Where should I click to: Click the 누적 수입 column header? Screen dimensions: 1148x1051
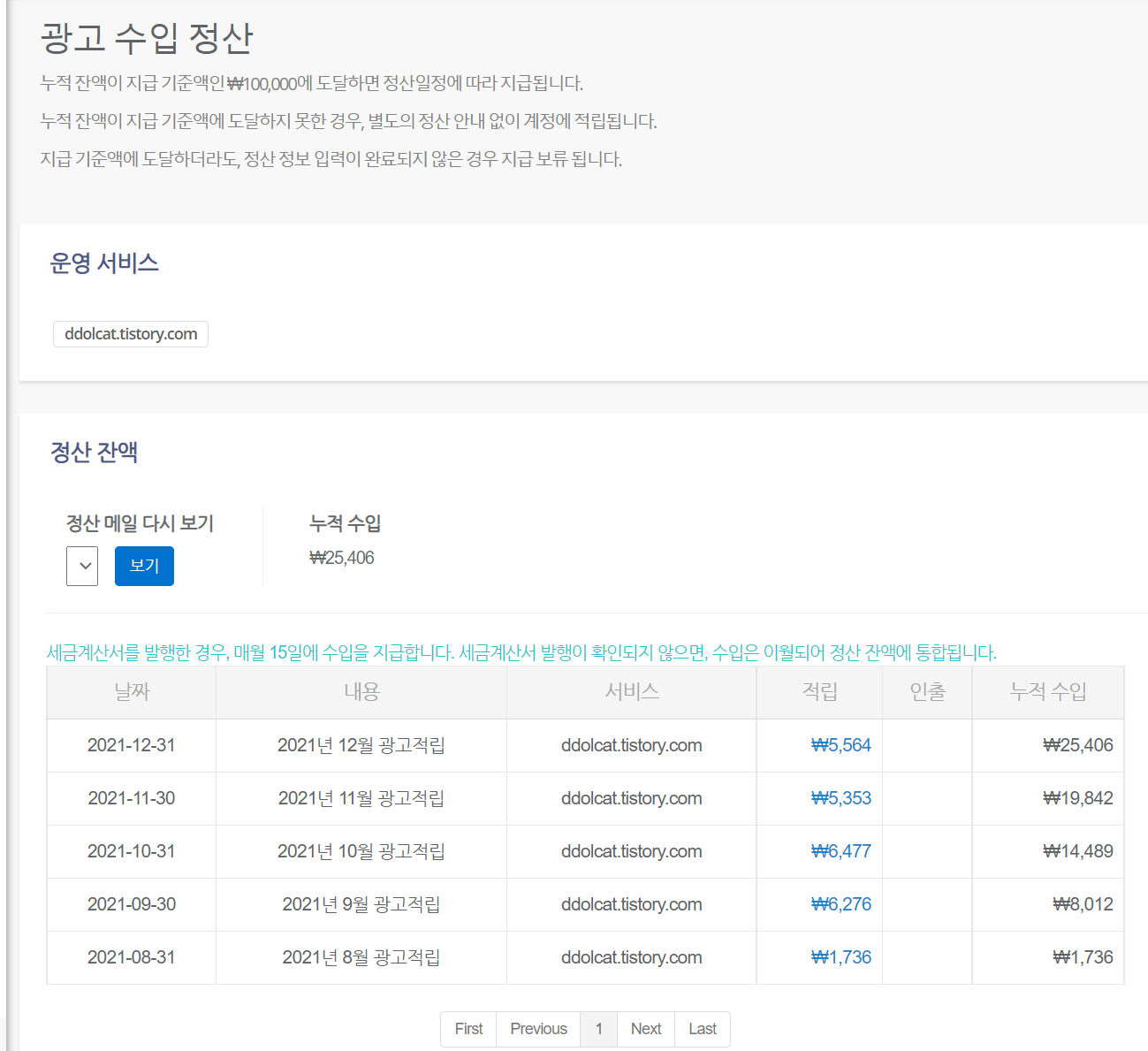1048,692
